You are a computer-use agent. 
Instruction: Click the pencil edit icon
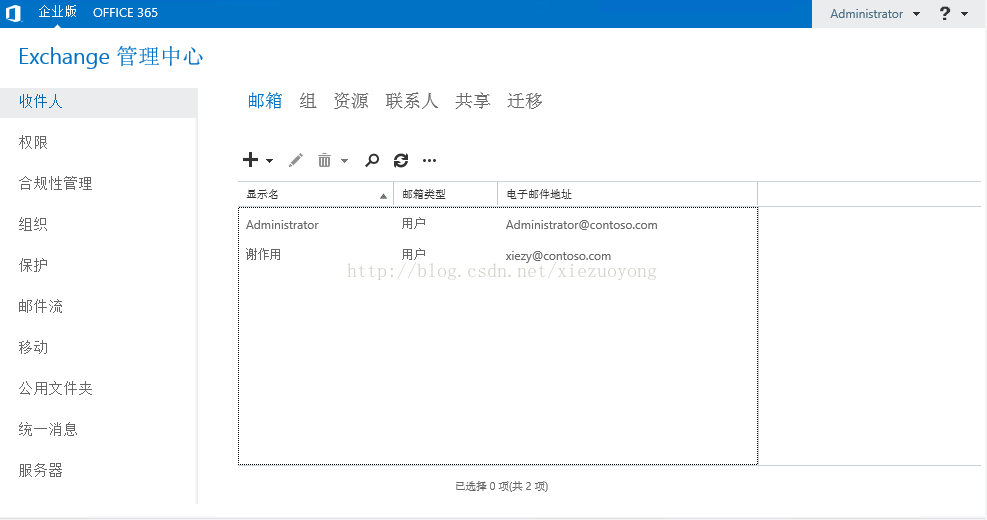pos(296,161)
